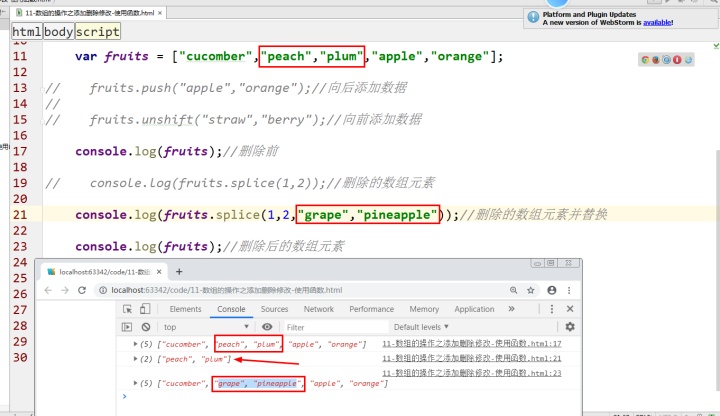View site information icon

click(x=103, y=290)
